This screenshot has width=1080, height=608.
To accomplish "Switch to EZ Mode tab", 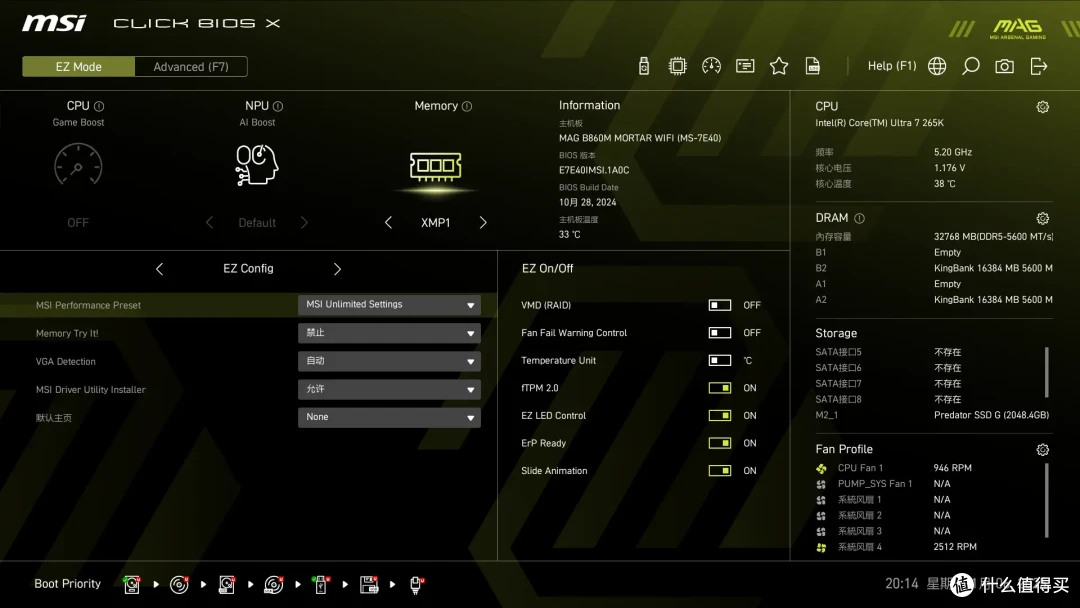I will (x=79, y=67).
